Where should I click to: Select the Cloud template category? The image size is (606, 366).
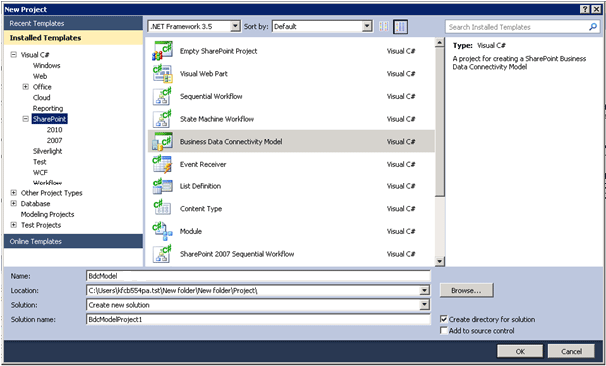[41, 97]
